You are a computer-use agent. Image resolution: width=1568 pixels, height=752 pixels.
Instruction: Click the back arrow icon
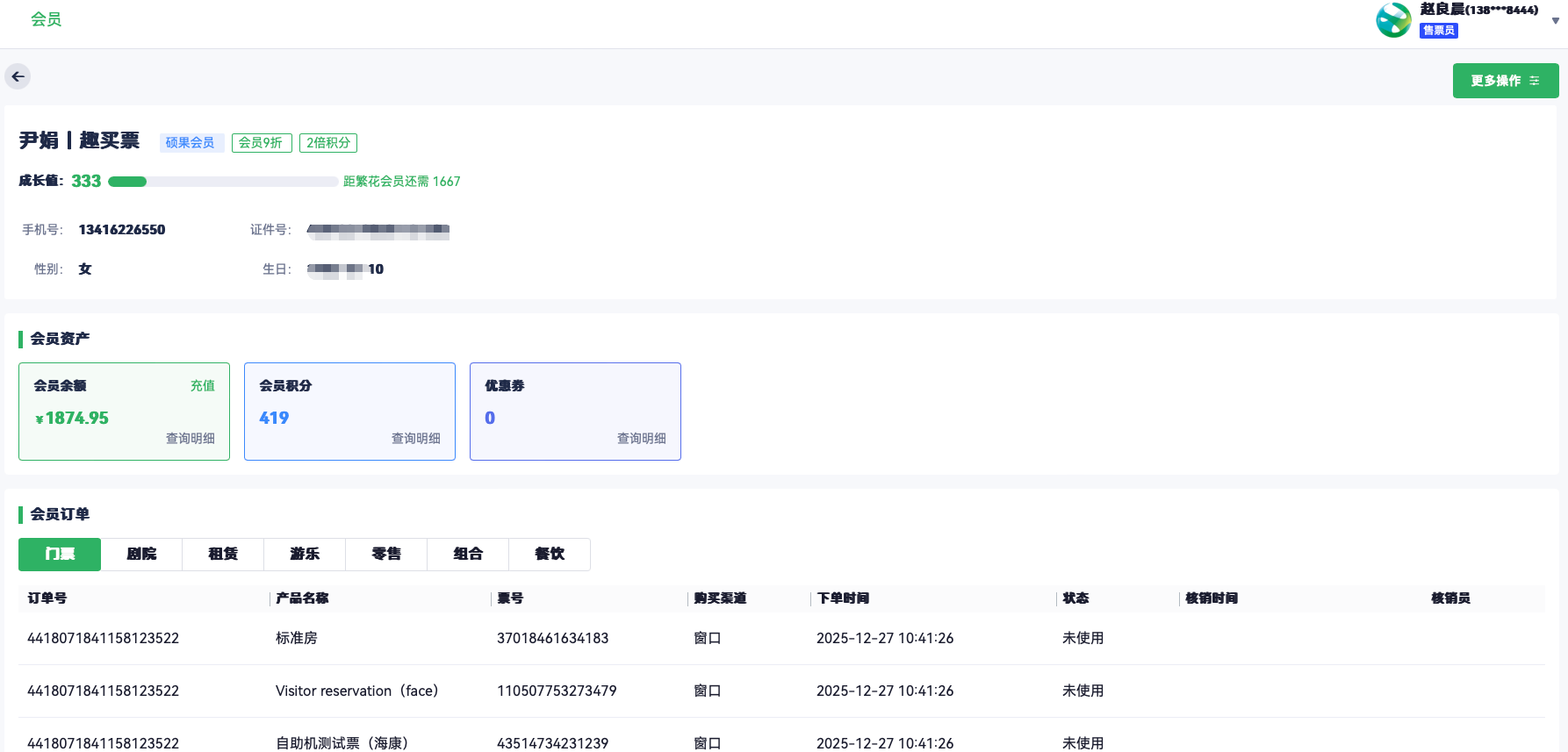tap(18, 76)
